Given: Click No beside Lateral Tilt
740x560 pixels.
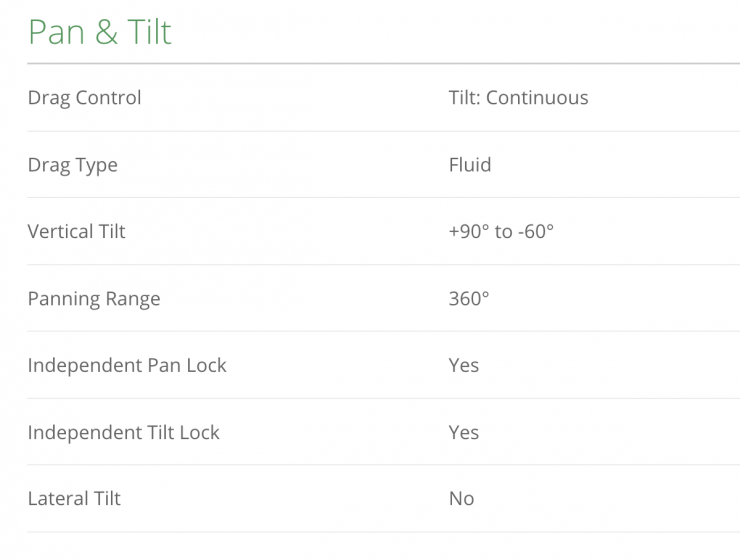Looking at the screenshot, I should click(461, 498).
